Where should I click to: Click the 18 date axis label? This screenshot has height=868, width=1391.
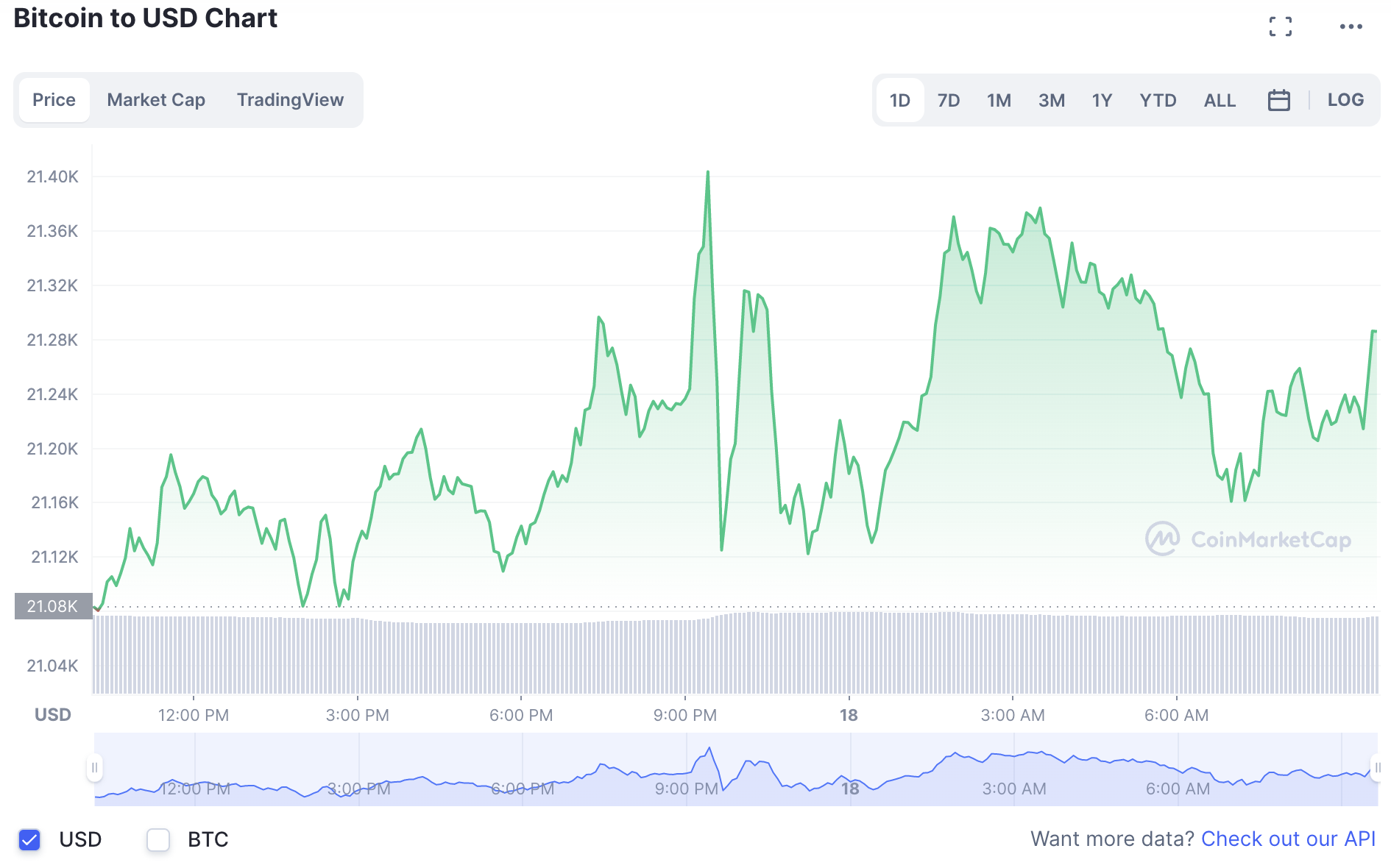[x=849, y=715]
